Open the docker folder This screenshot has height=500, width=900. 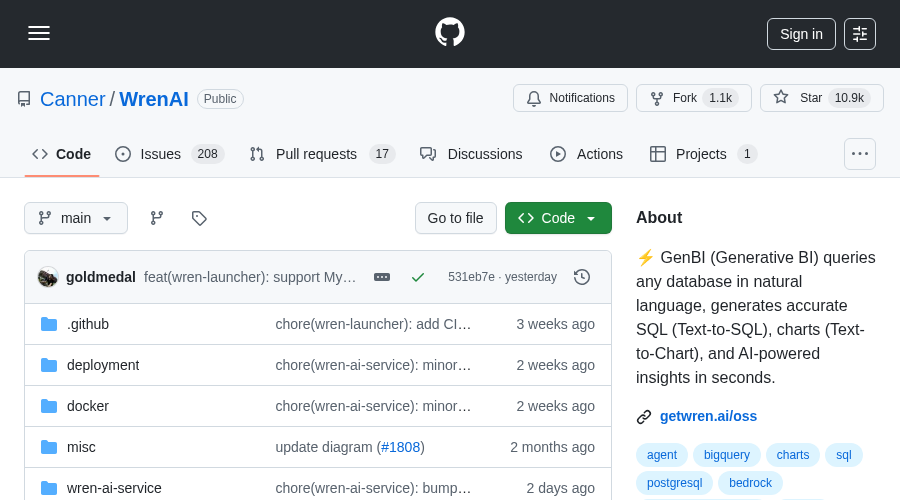point(88,406)
